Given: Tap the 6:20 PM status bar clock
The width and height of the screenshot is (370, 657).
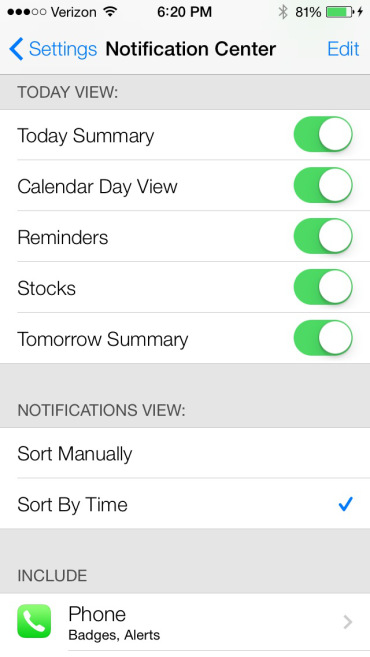Looking at the screenshot, I should coord(184,12).
